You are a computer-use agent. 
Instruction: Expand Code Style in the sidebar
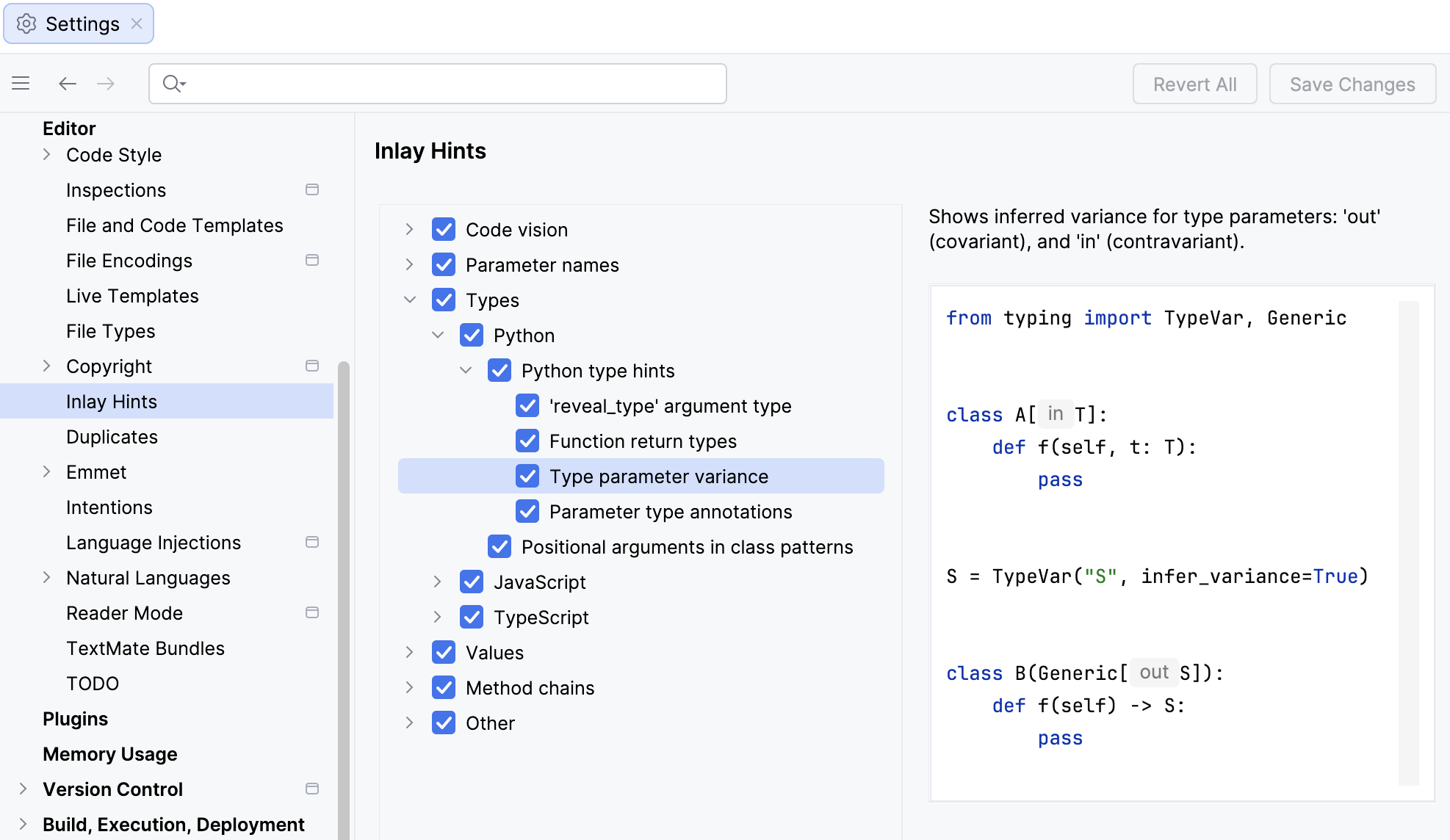[47, 155]
